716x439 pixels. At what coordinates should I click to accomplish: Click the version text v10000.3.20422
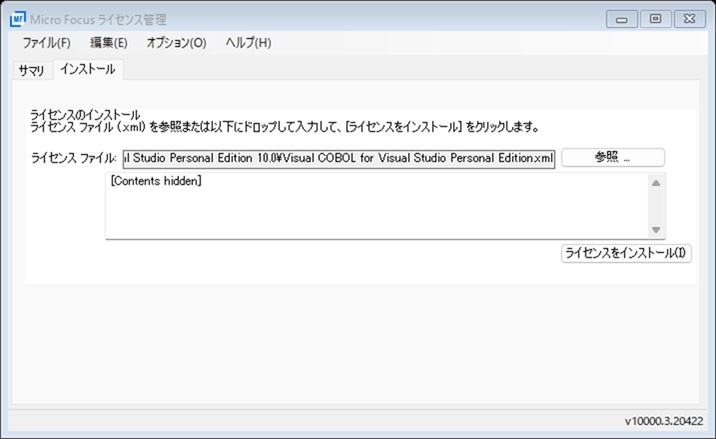(664, 421)
